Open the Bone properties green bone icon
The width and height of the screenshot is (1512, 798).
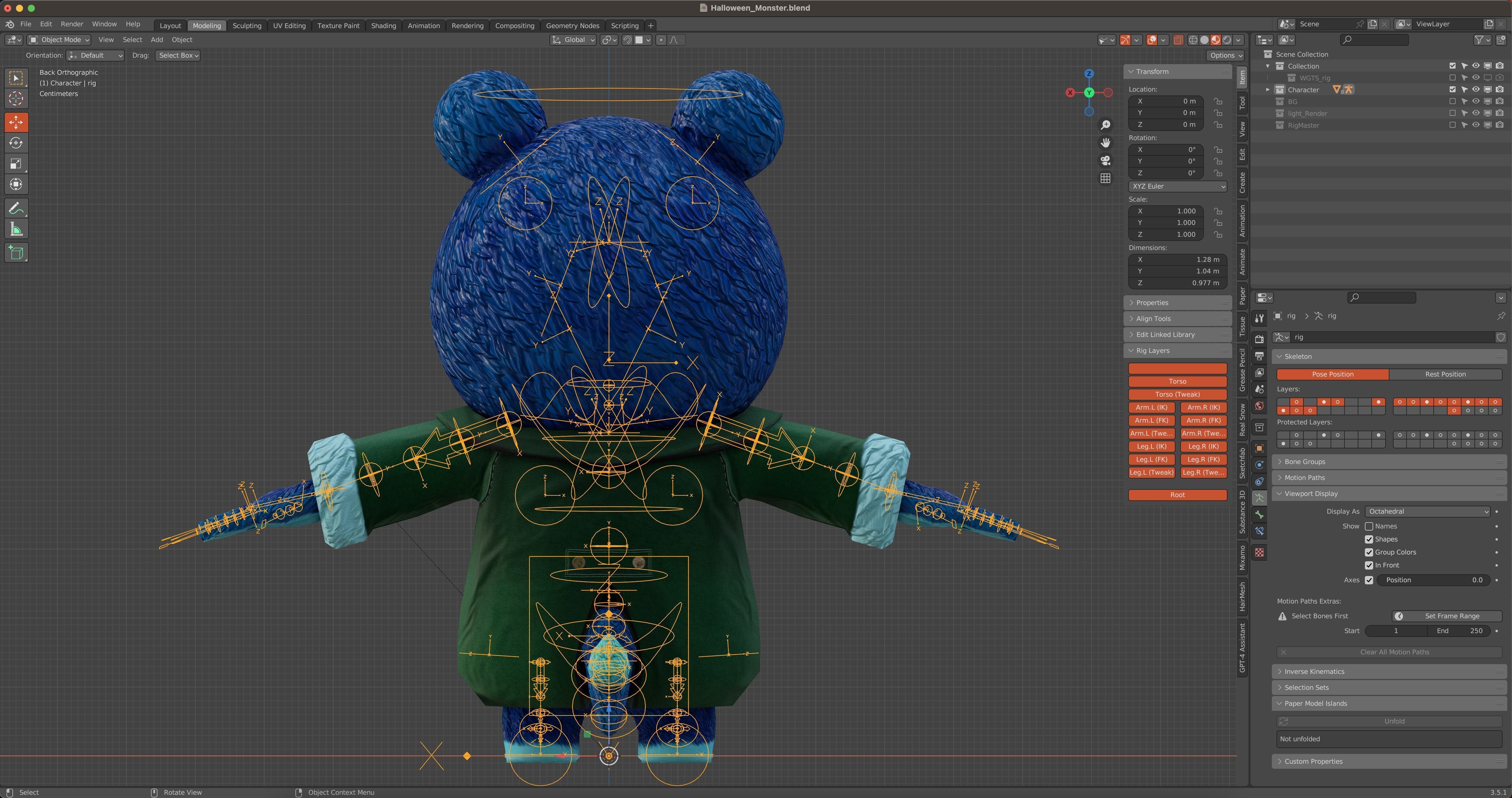(x=1260, y=515)
